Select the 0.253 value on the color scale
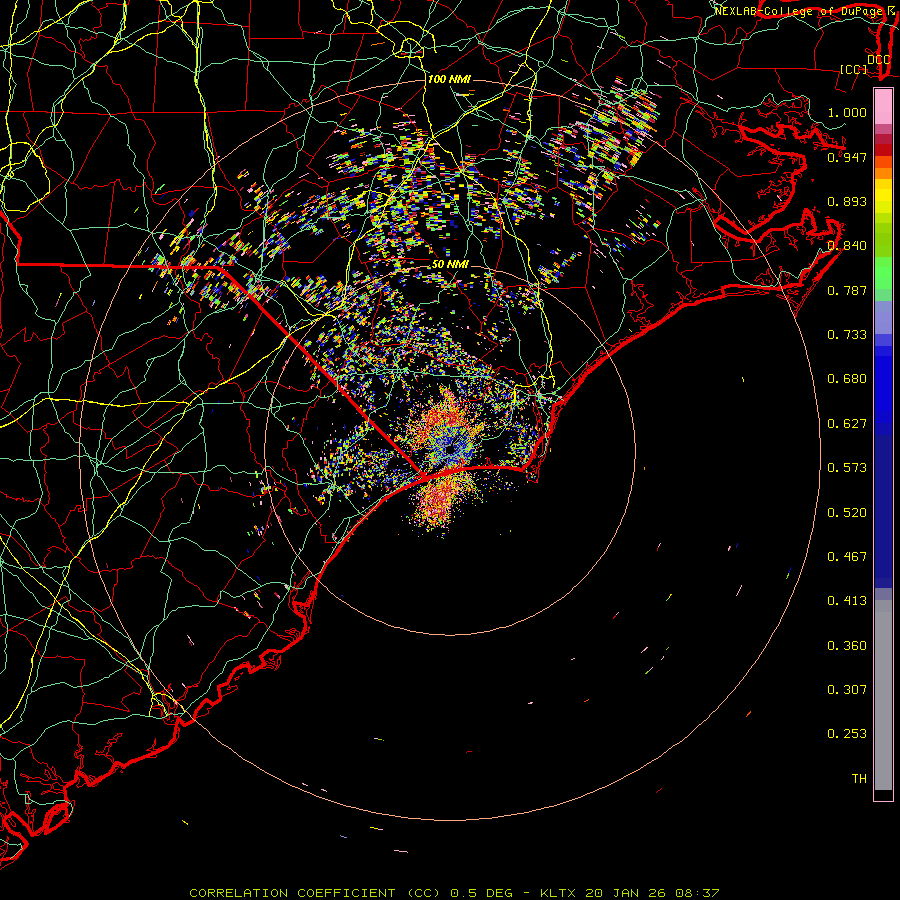900x900 pixels. click(847, 734)
